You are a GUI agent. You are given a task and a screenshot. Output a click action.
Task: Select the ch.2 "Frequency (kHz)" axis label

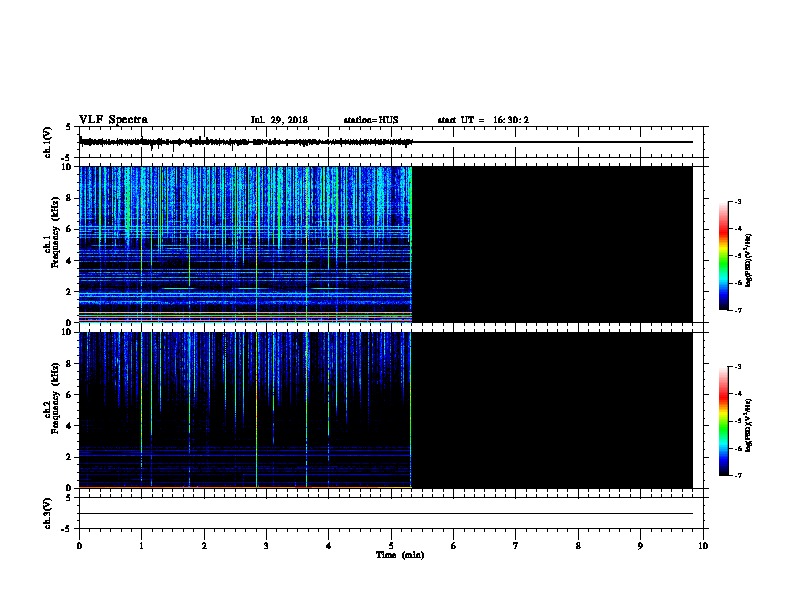tap(55, 398)
